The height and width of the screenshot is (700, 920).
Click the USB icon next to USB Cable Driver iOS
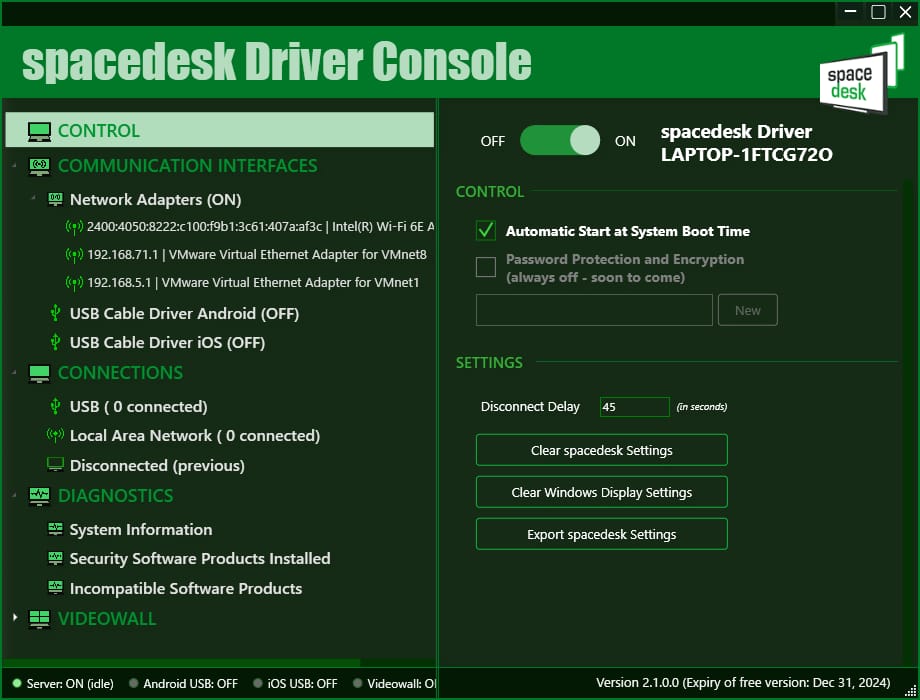point(55,343)
